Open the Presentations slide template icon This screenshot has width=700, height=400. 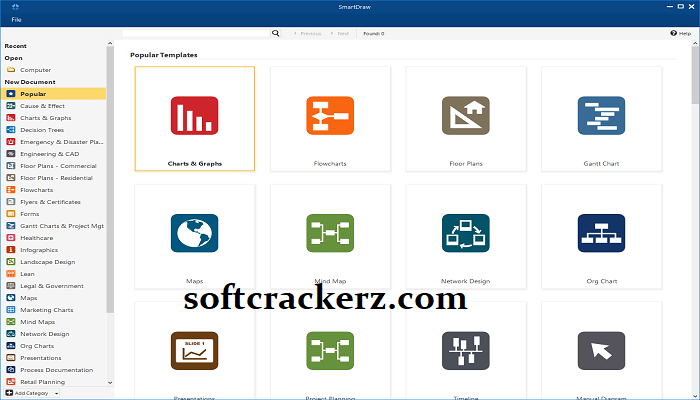point(194,350)
